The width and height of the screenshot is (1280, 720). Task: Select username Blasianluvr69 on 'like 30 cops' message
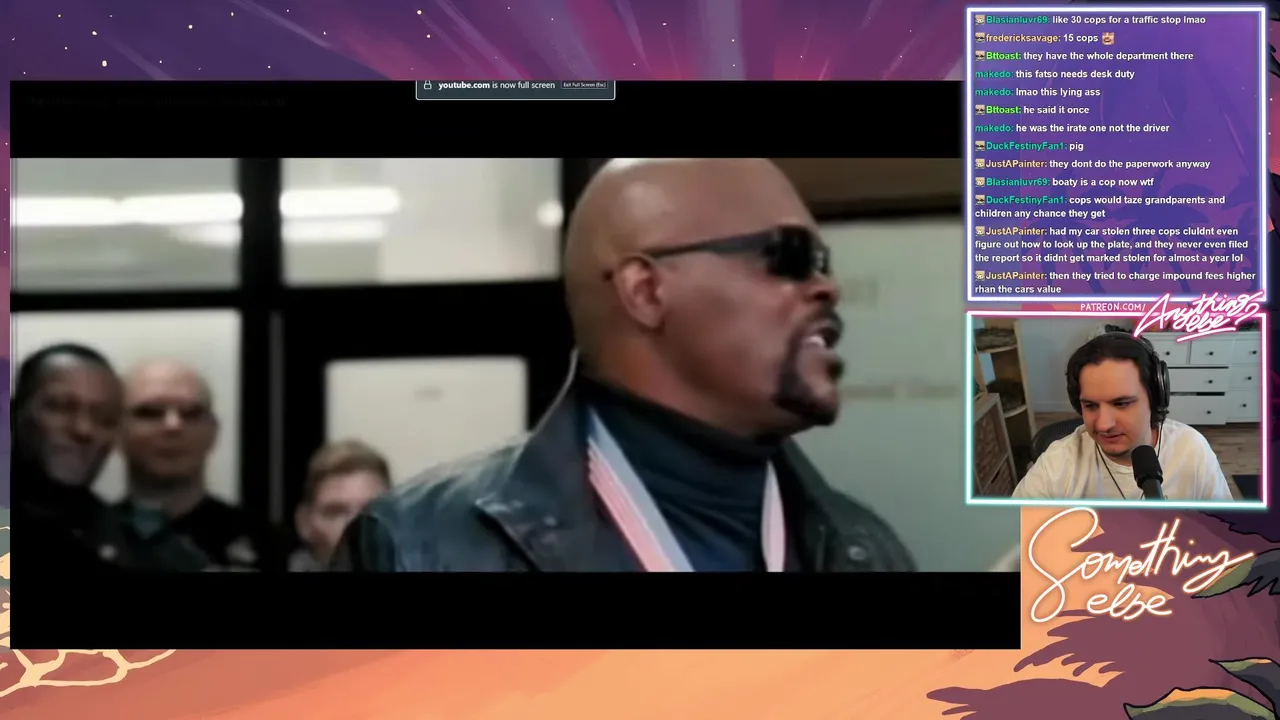coord(1017,20)
